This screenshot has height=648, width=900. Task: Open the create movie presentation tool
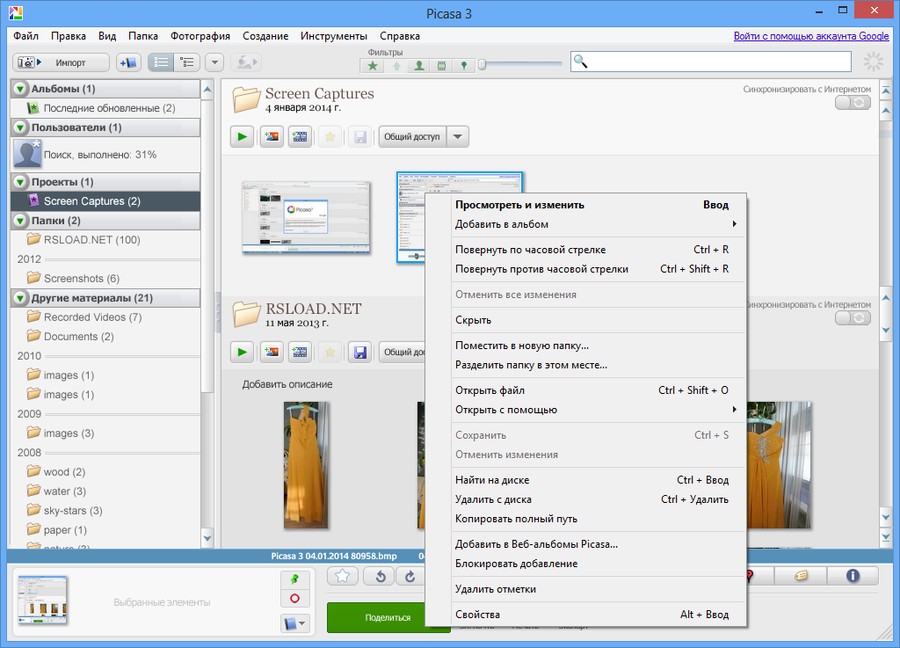pyautogui.click(x=299, y=136)
